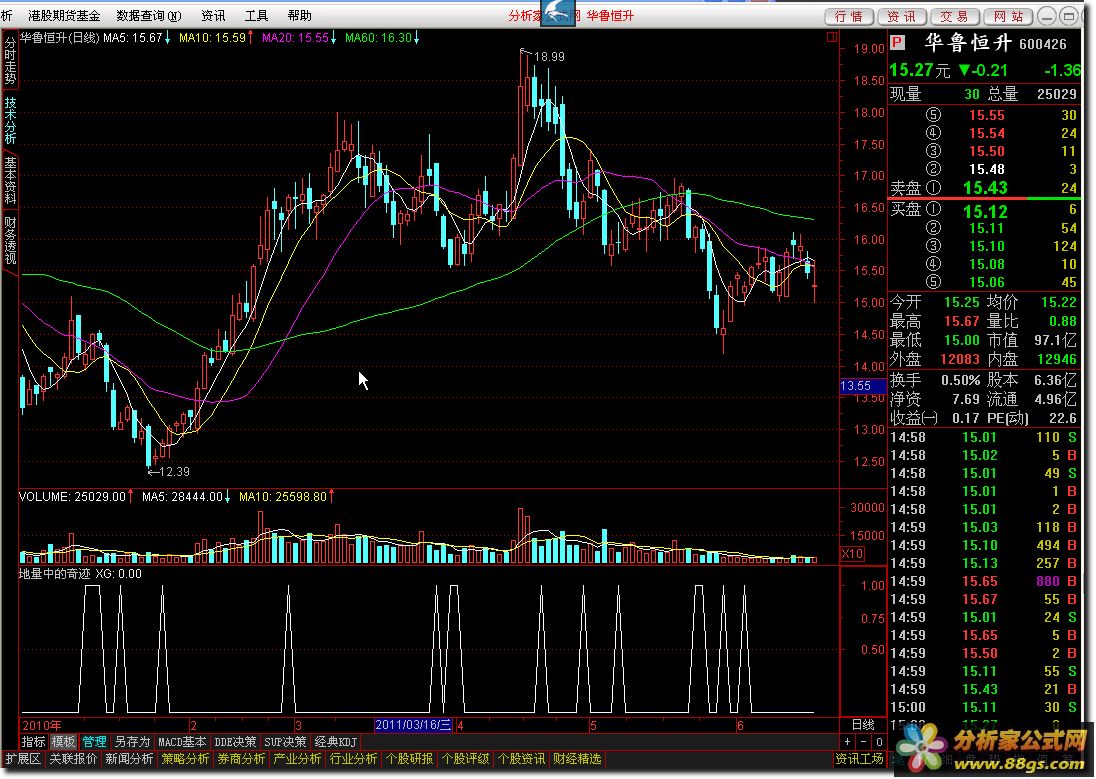Open the 资讯 menu in the menu bar
This screenshot has width=1096, height=779.
point(213,15)
